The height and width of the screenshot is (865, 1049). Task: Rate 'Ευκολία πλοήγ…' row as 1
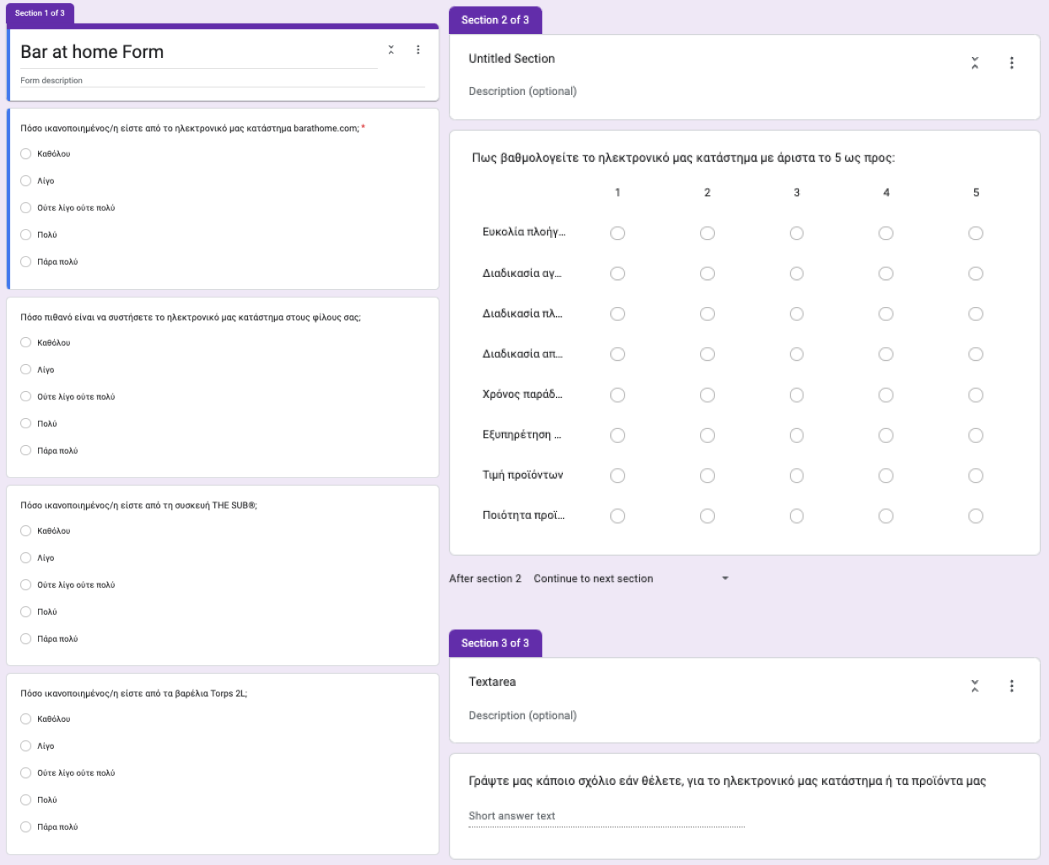(617, 233)
